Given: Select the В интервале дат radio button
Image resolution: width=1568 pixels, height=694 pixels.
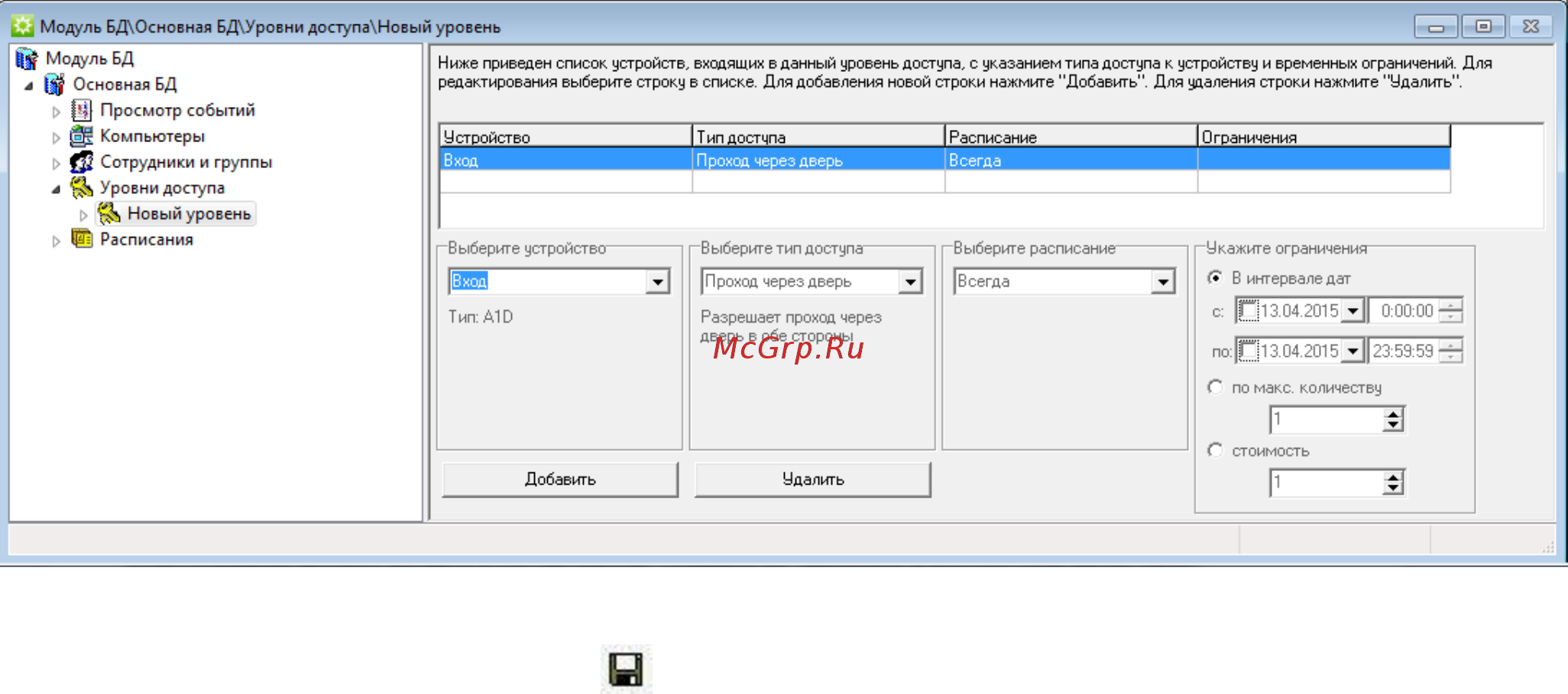Looking at the screenshot, I should point(1214,278).
